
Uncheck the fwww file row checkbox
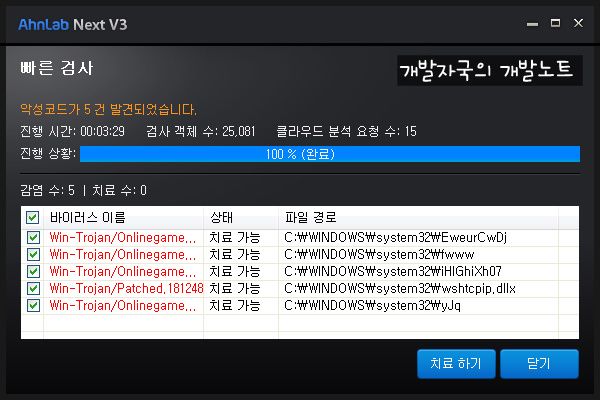[x=33, y=255]
